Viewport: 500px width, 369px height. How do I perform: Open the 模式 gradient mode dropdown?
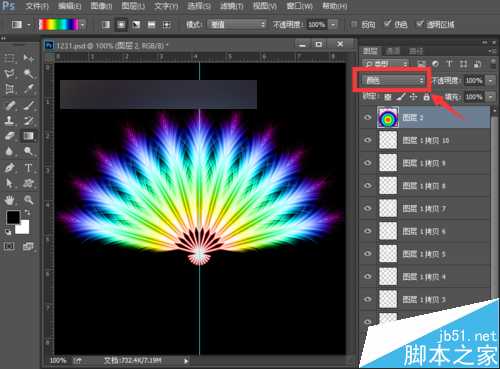237,25
